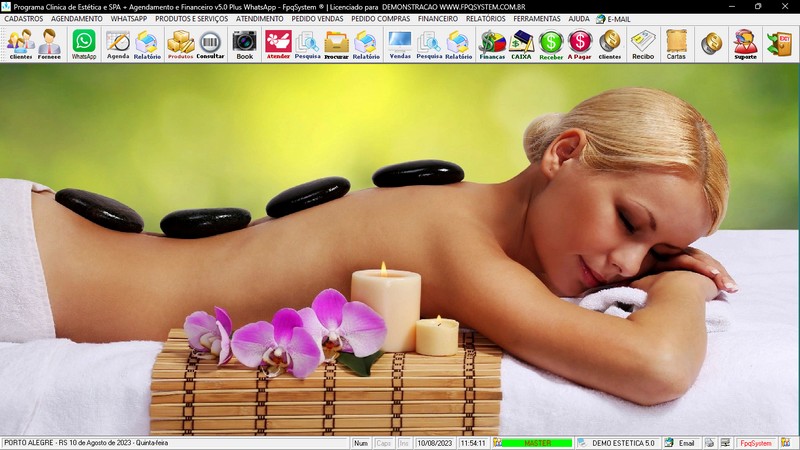Click the computer icon in status bar
The height and width of the screenshot is (450, 800).
(x=725, y=443)
